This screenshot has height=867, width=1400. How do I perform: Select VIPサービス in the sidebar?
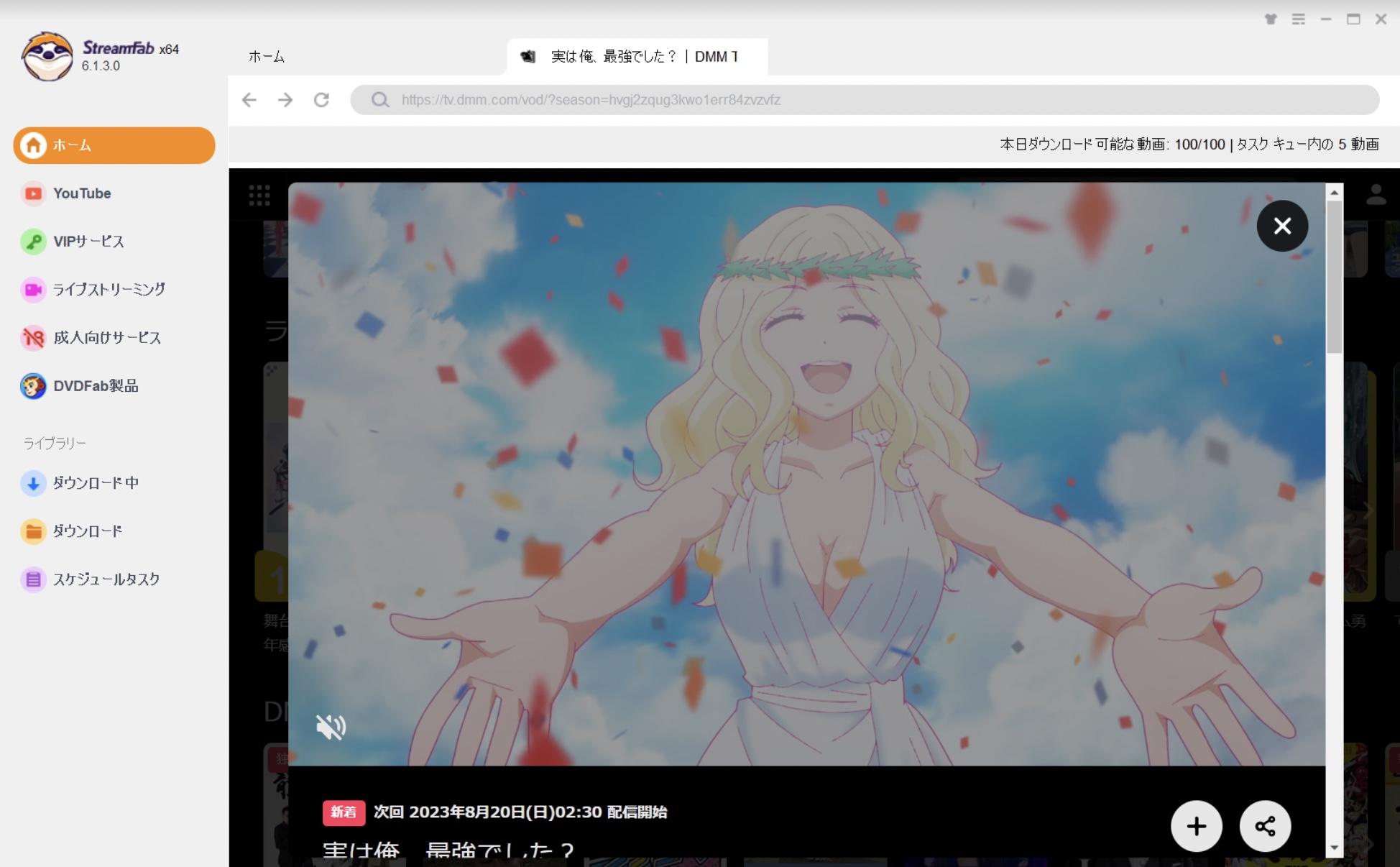(88, 242)
